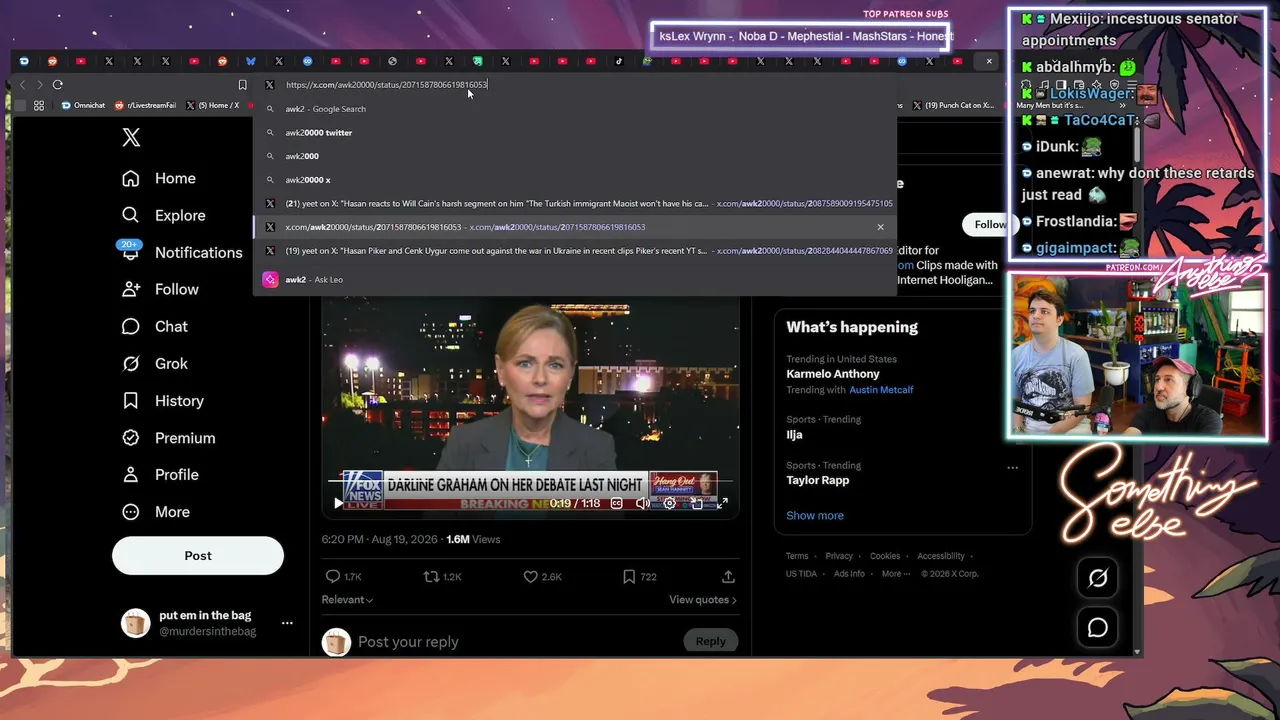
Task: Open the Austin Metcalf trending link
Action: [x=881, y=390]
